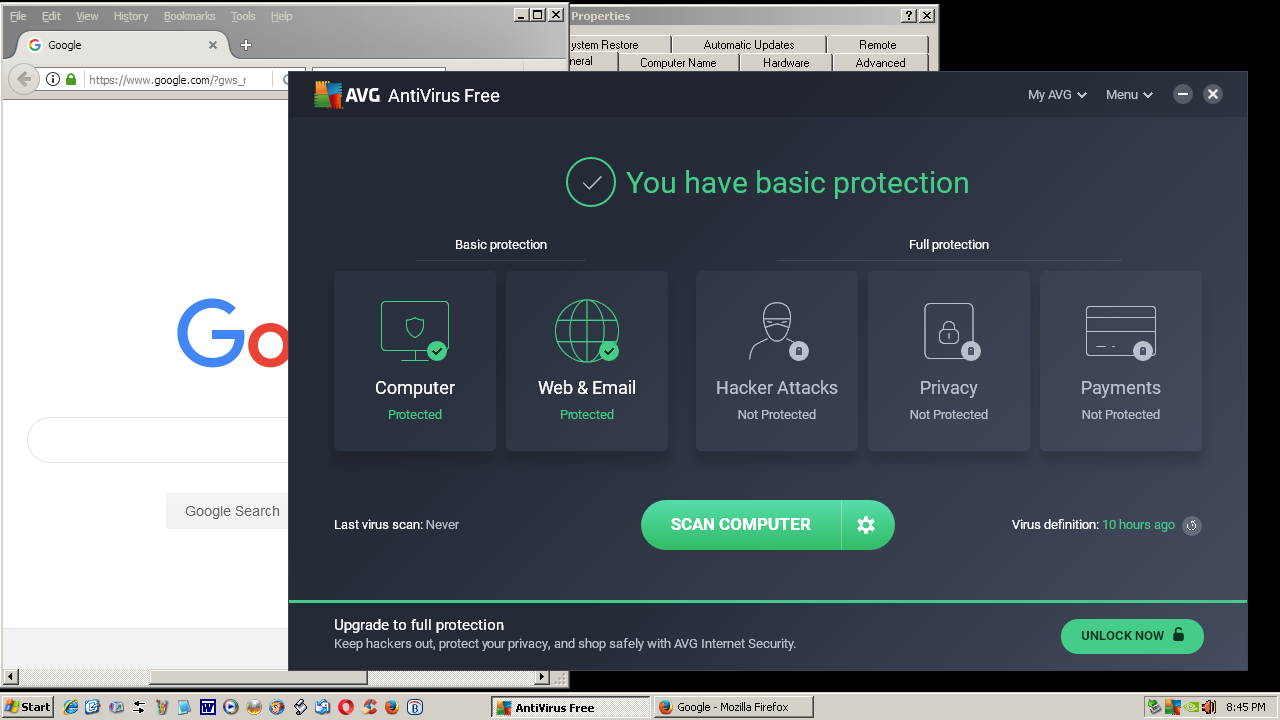Screen dimensions: 1280x720
Task: Open a new tab in Firefox
Action: (x=246, y=45)
